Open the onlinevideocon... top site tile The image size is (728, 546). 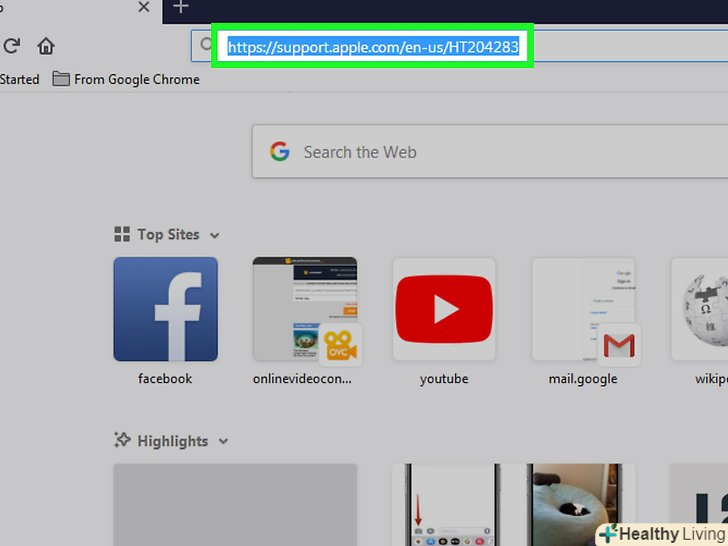point(305,309)
